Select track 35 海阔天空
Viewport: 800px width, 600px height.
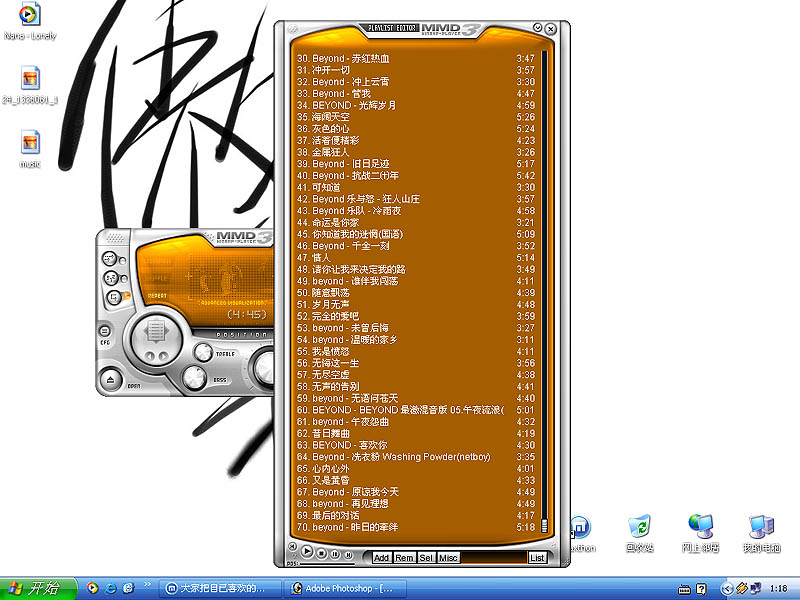(416, 117)
